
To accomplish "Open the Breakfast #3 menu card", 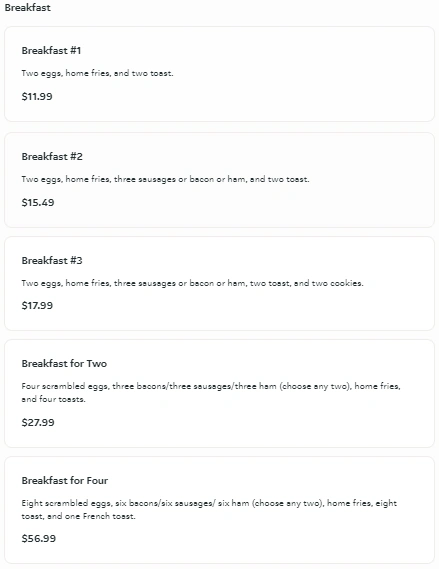I will click(219, 283).
